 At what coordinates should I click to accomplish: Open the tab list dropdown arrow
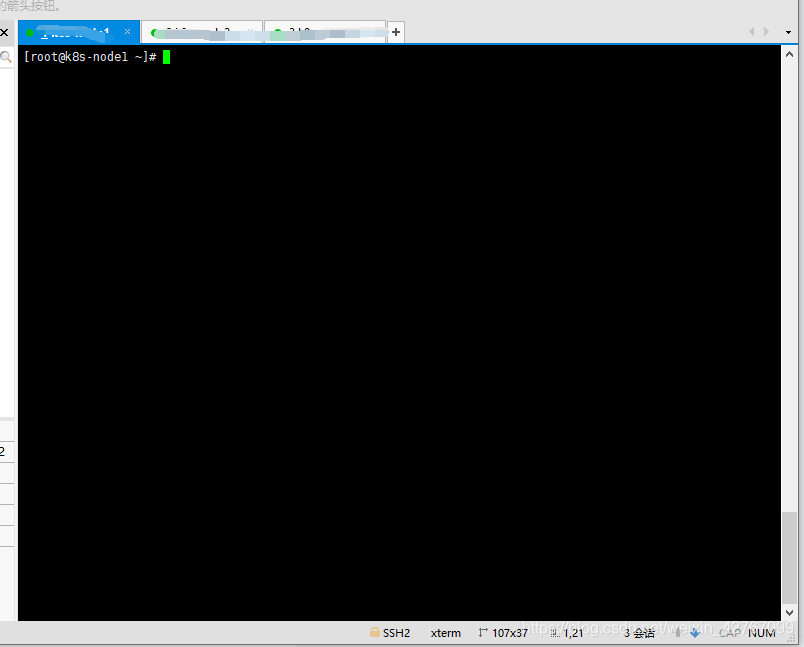click(788, 32)
